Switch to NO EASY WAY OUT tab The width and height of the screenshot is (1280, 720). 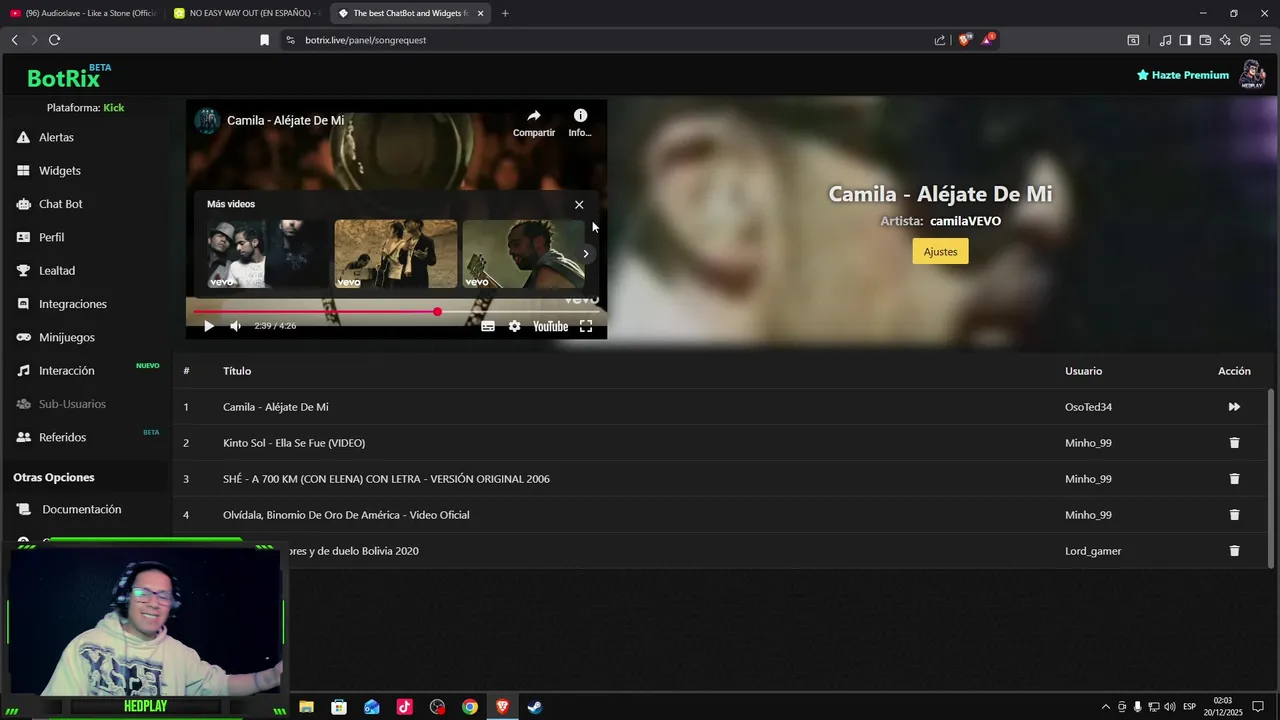tap(247, 13)
